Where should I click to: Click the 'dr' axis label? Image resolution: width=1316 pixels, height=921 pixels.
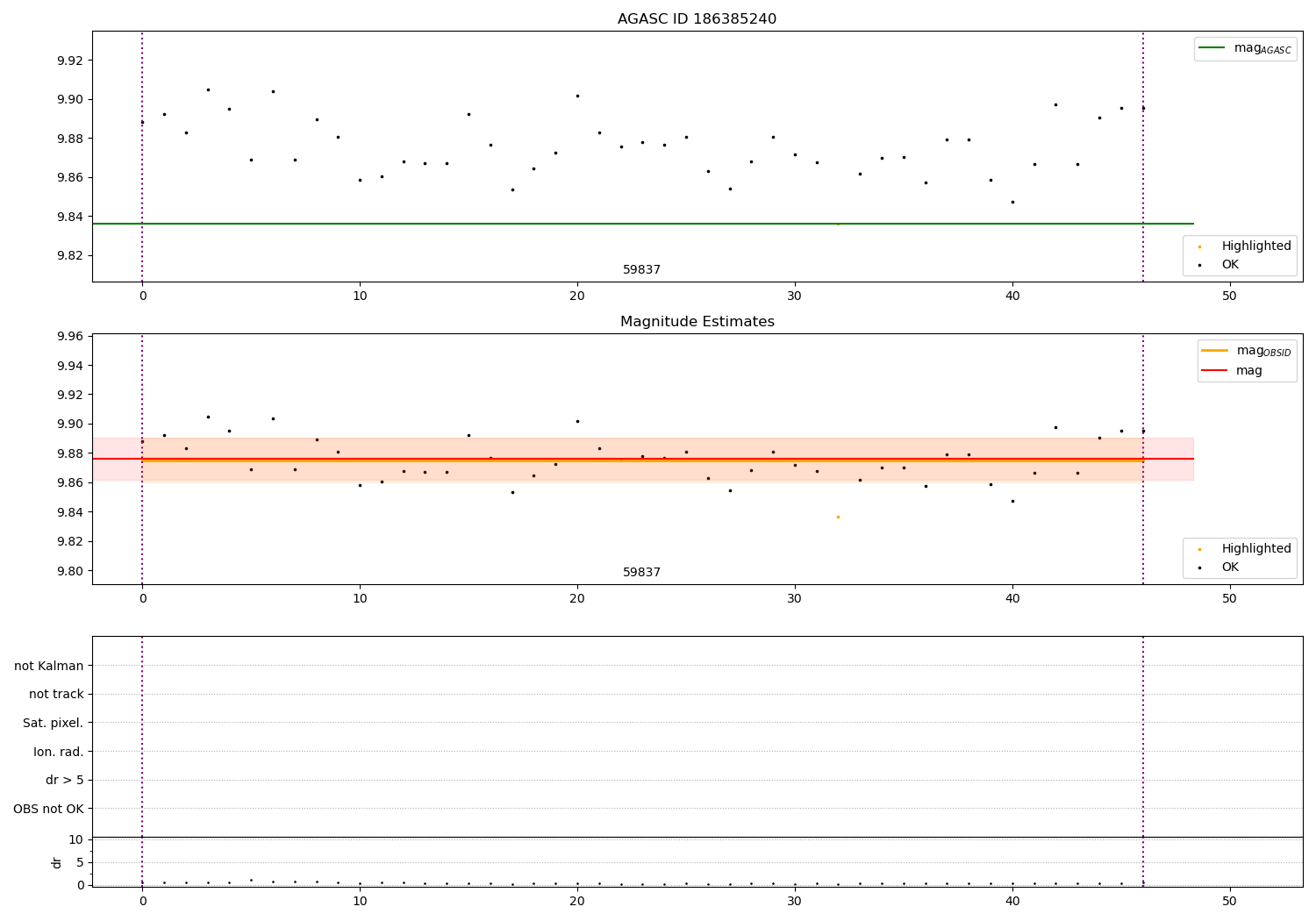tap(57, 862)
